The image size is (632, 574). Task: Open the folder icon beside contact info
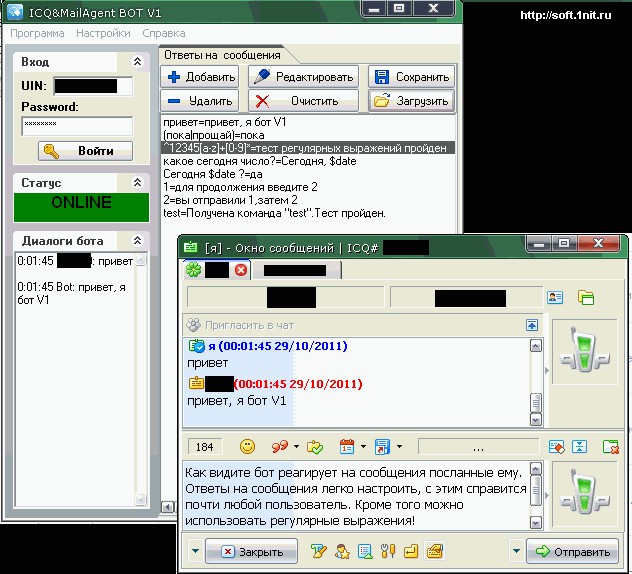pyautogui.click(x=586, y=297)
